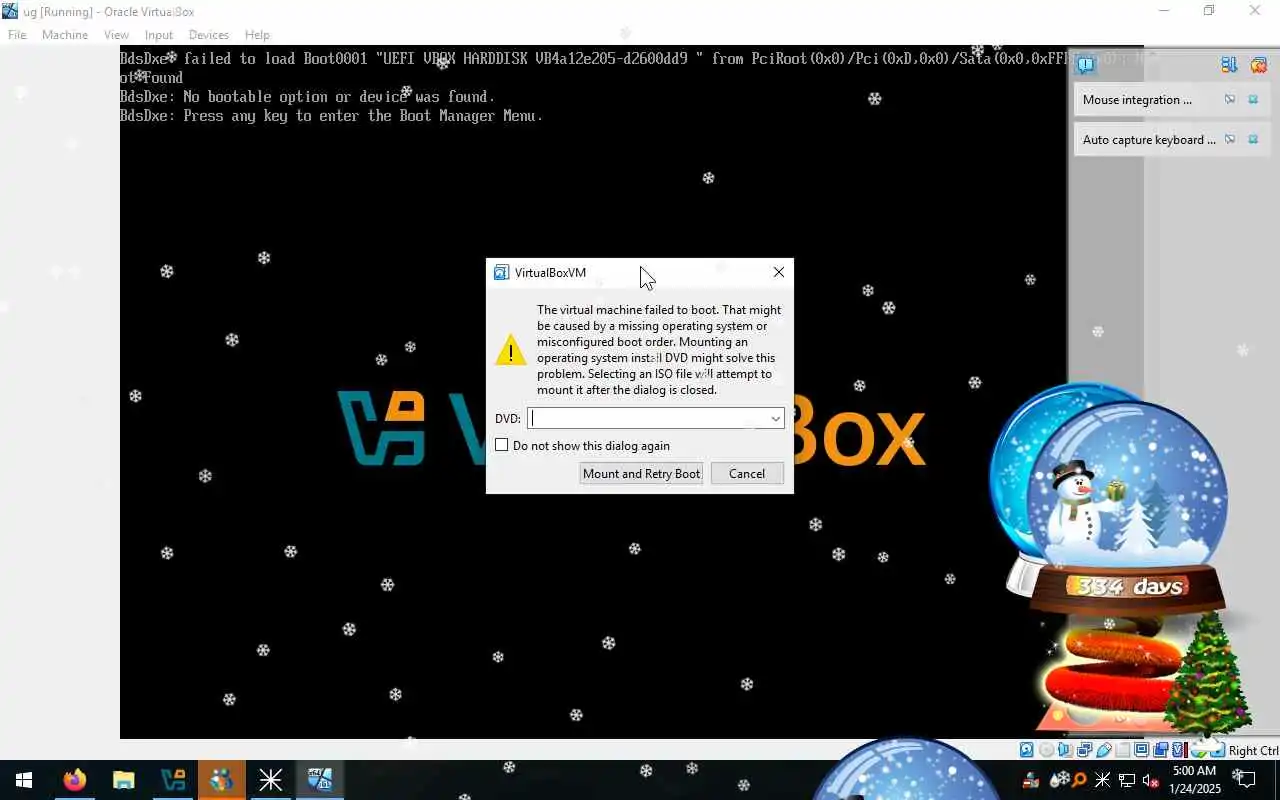
Task: Click the shared folders status icon
Action: (x=1123, y=750)
